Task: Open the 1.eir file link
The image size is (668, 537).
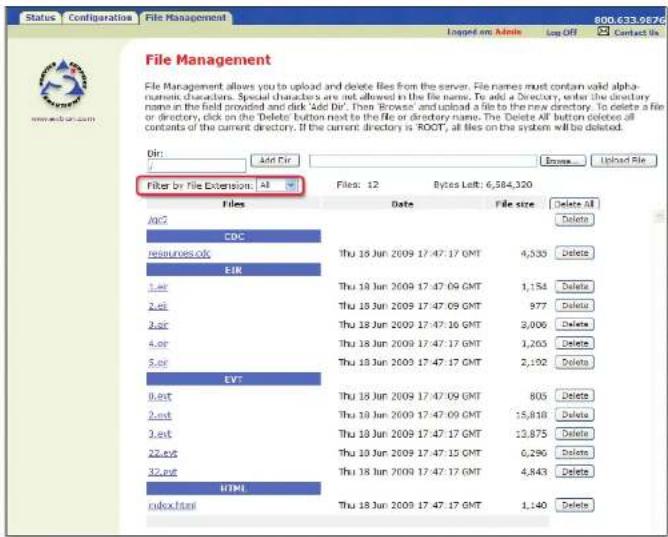Action: (158, 287)
